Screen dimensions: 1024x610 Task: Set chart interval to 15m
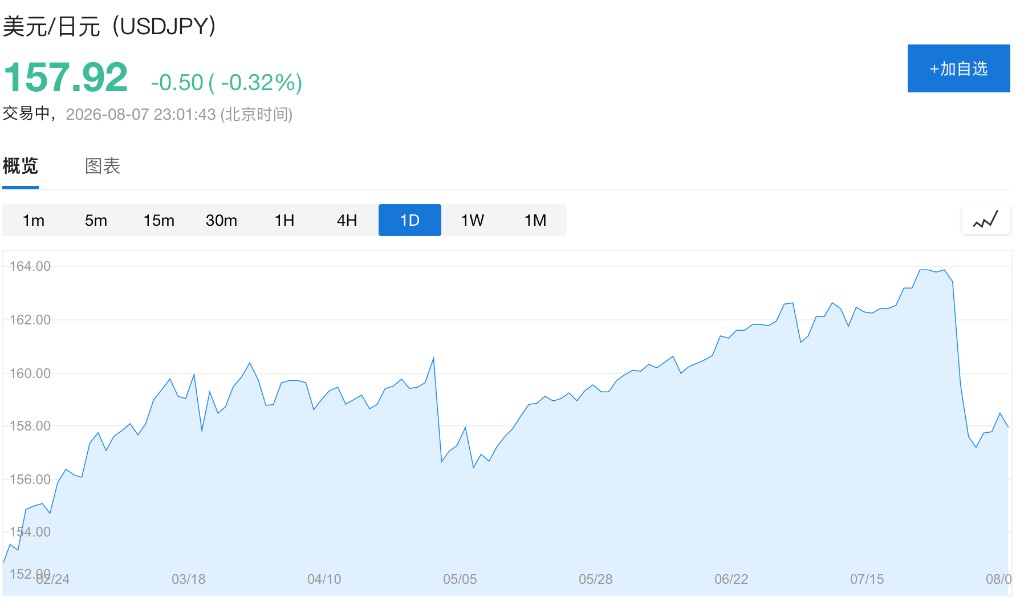pyautogui.click(x=159, y=220)
